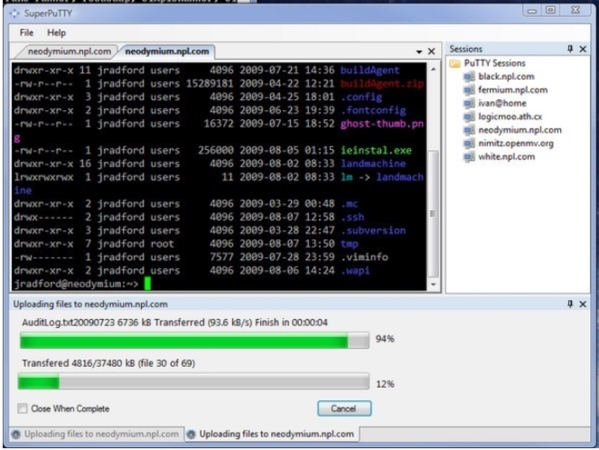
Task: Close the active terminal tab
Action: pyautogui.click(x=431, y=51)
